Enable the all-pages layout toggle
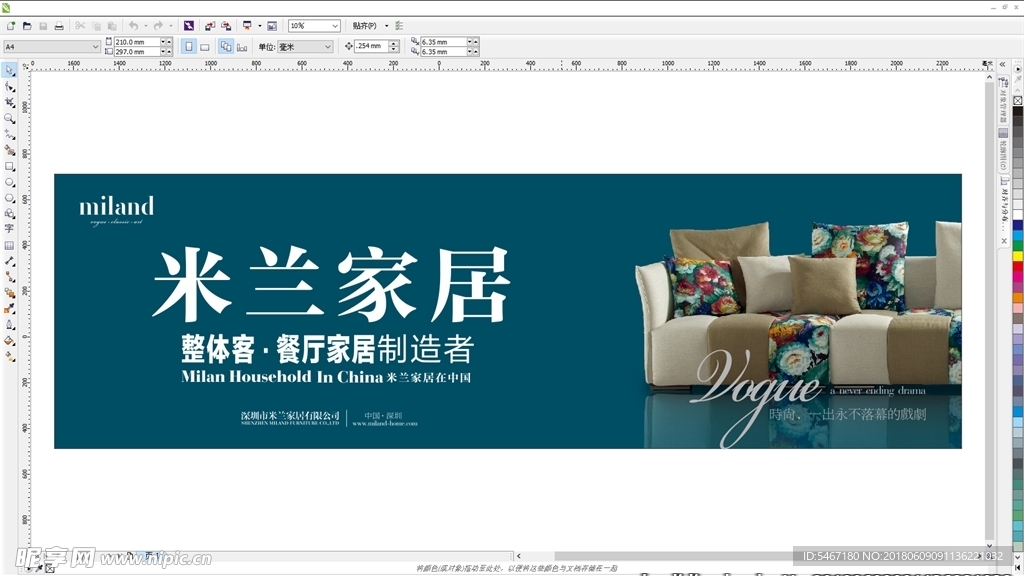The image size is (1024, 576). [x=224, y=46]
